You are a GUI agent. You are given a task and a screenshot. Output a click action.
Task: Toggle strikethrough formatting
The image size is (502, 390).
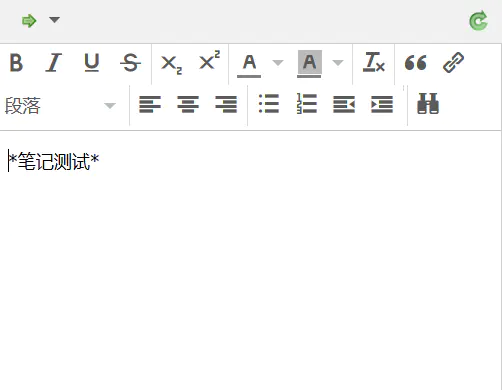(x=130, y=62)
